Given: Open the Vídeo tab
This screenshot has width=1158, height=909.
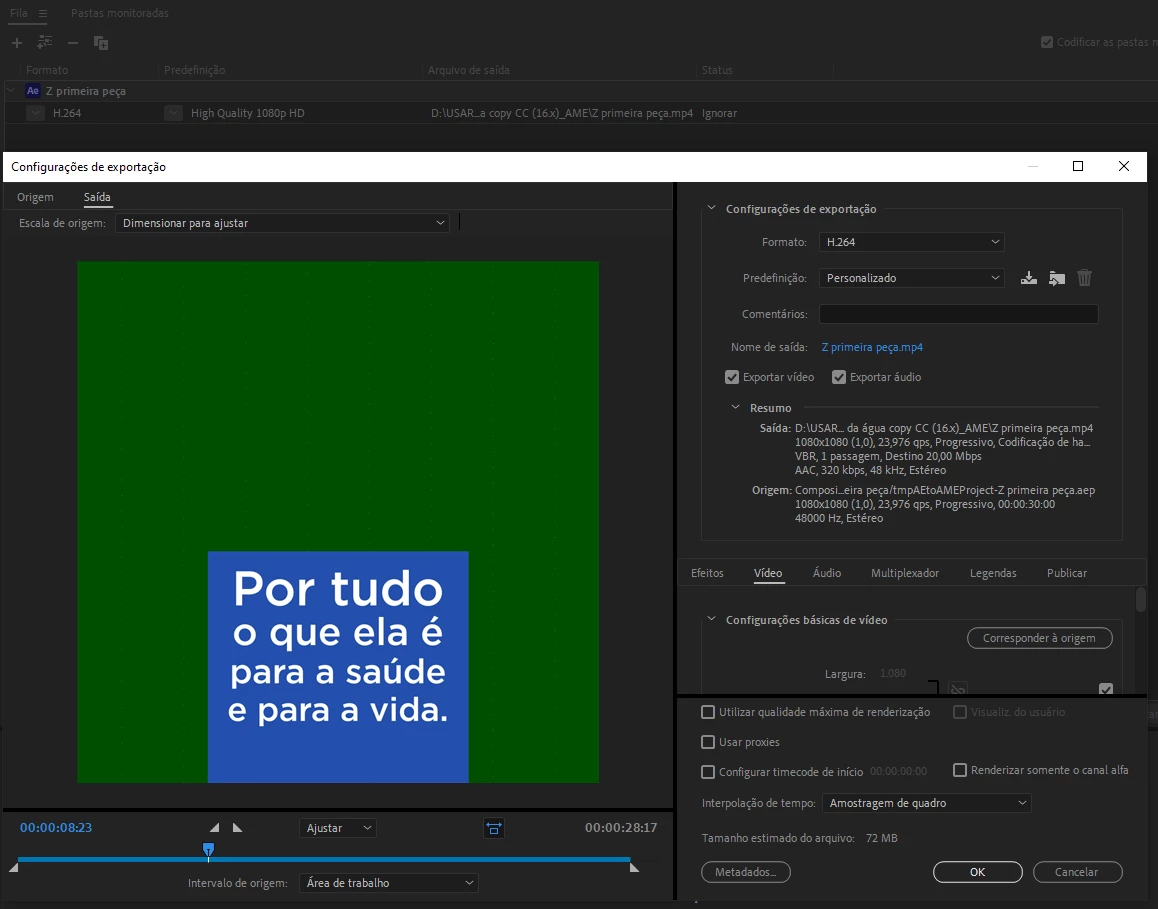Looking at the screenshot, I should pyautogui.click(x=768, y=573).
